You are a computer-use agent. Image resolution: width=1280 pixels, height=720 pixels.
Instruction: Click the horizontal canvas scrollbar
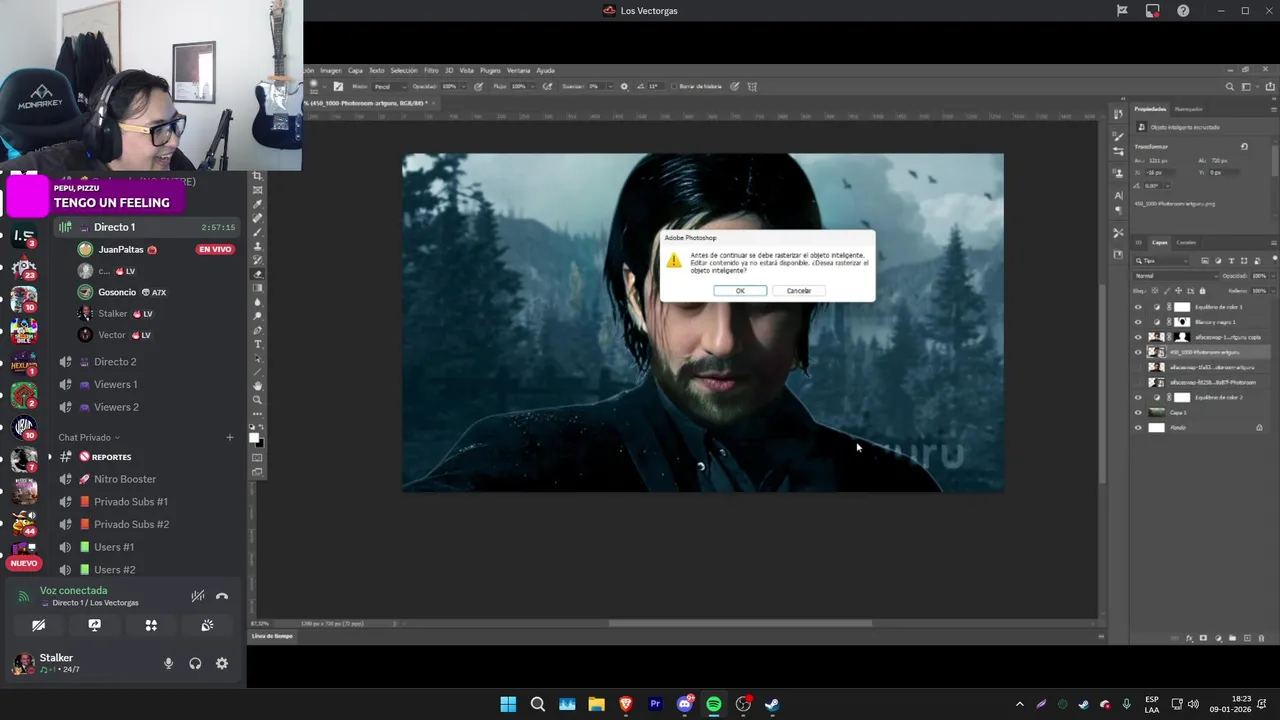tap(740, 623)
